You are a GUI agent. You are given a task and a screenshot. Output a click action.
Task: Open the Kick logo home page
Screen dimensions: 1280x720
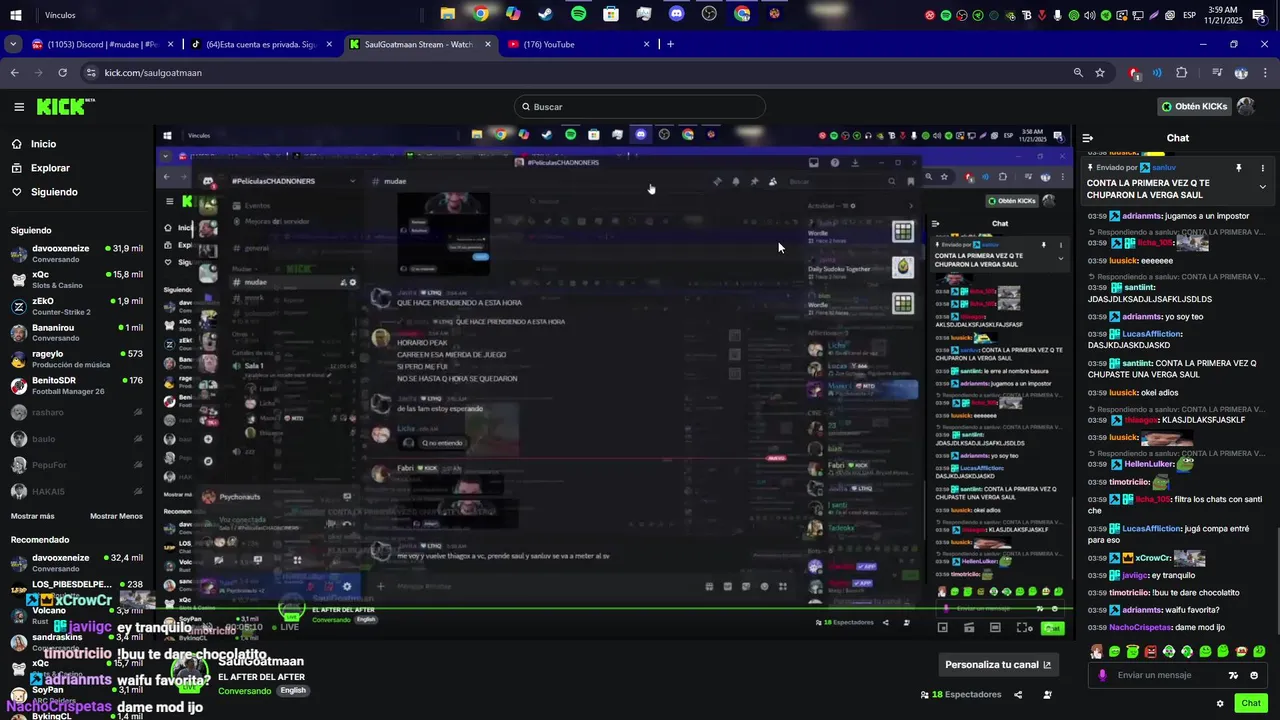click(x=65, y=107)
